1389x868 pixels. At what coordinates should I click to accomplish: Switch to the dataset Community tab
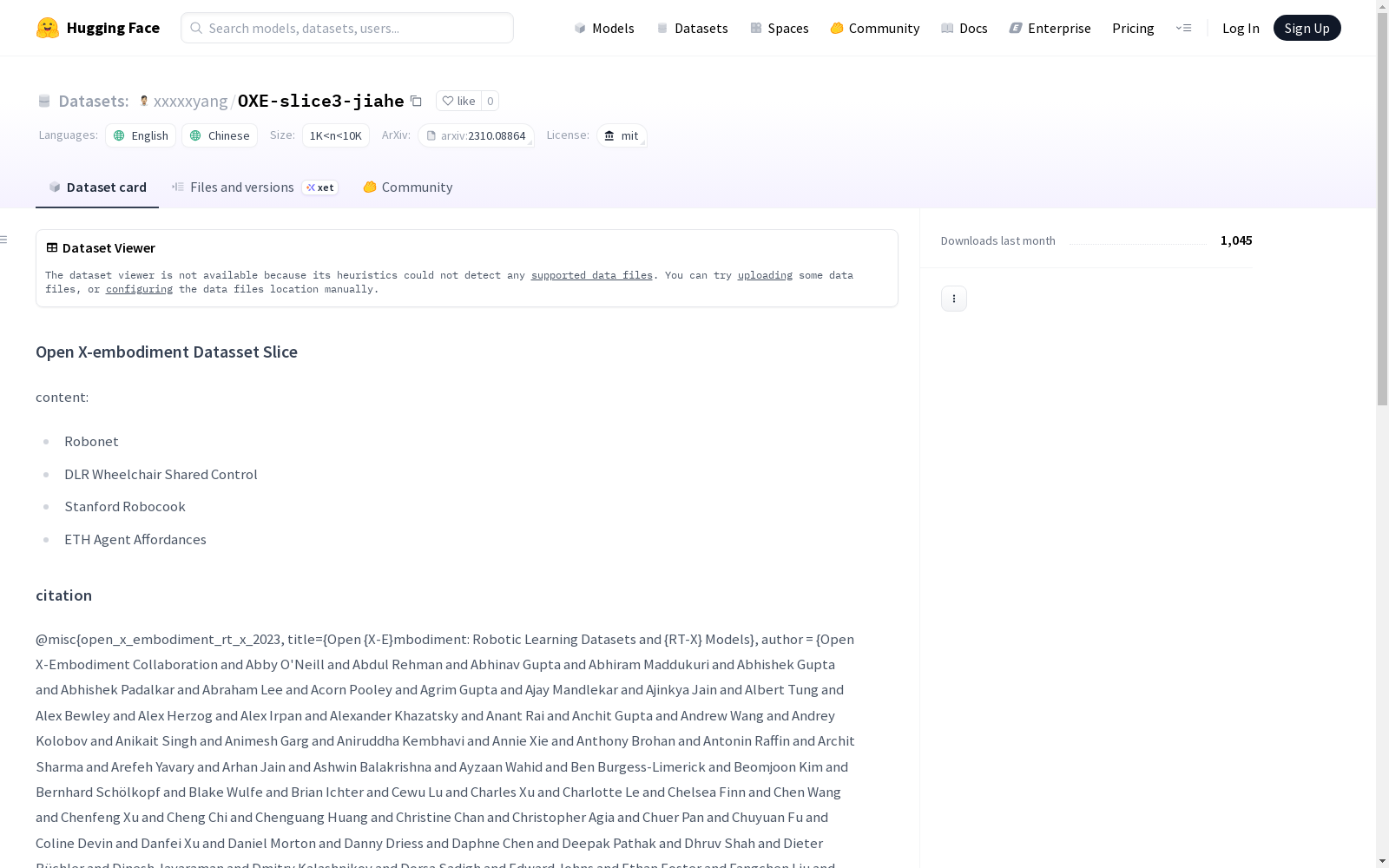tap(407, 187)
